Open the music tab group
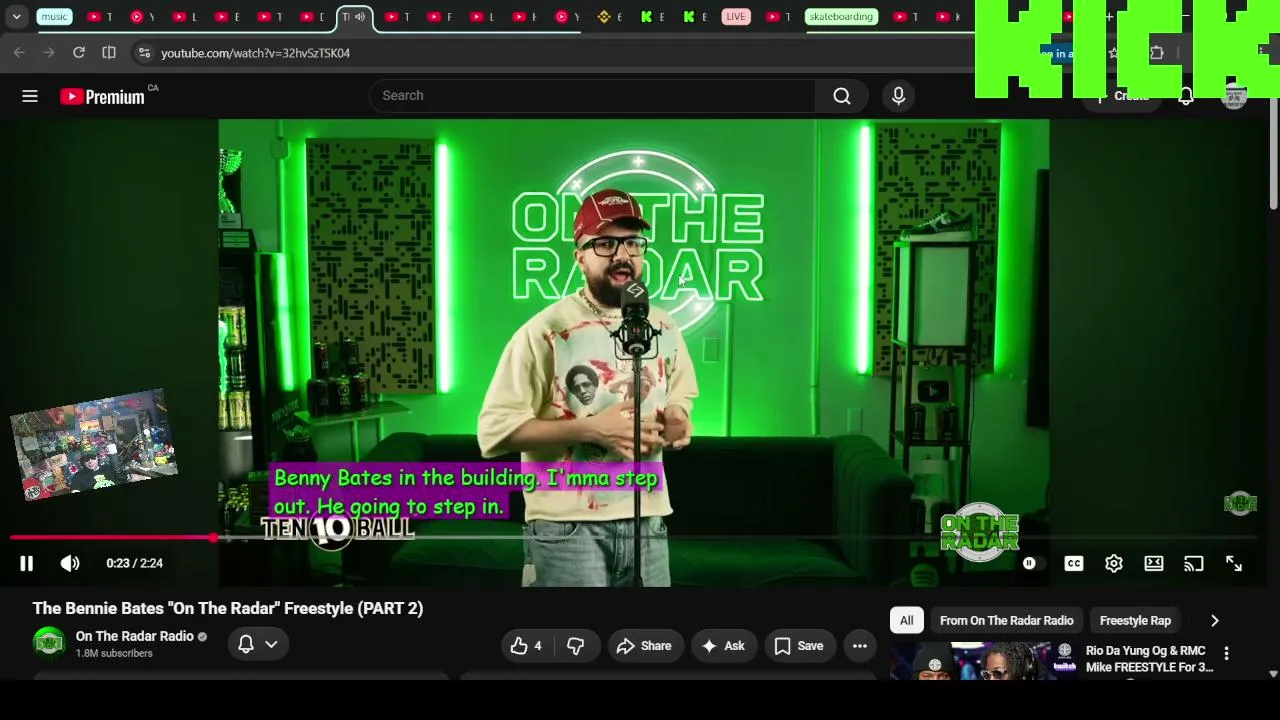This screenshot has height=720, width=1280. pyautogui.click(x=54, y=17)
